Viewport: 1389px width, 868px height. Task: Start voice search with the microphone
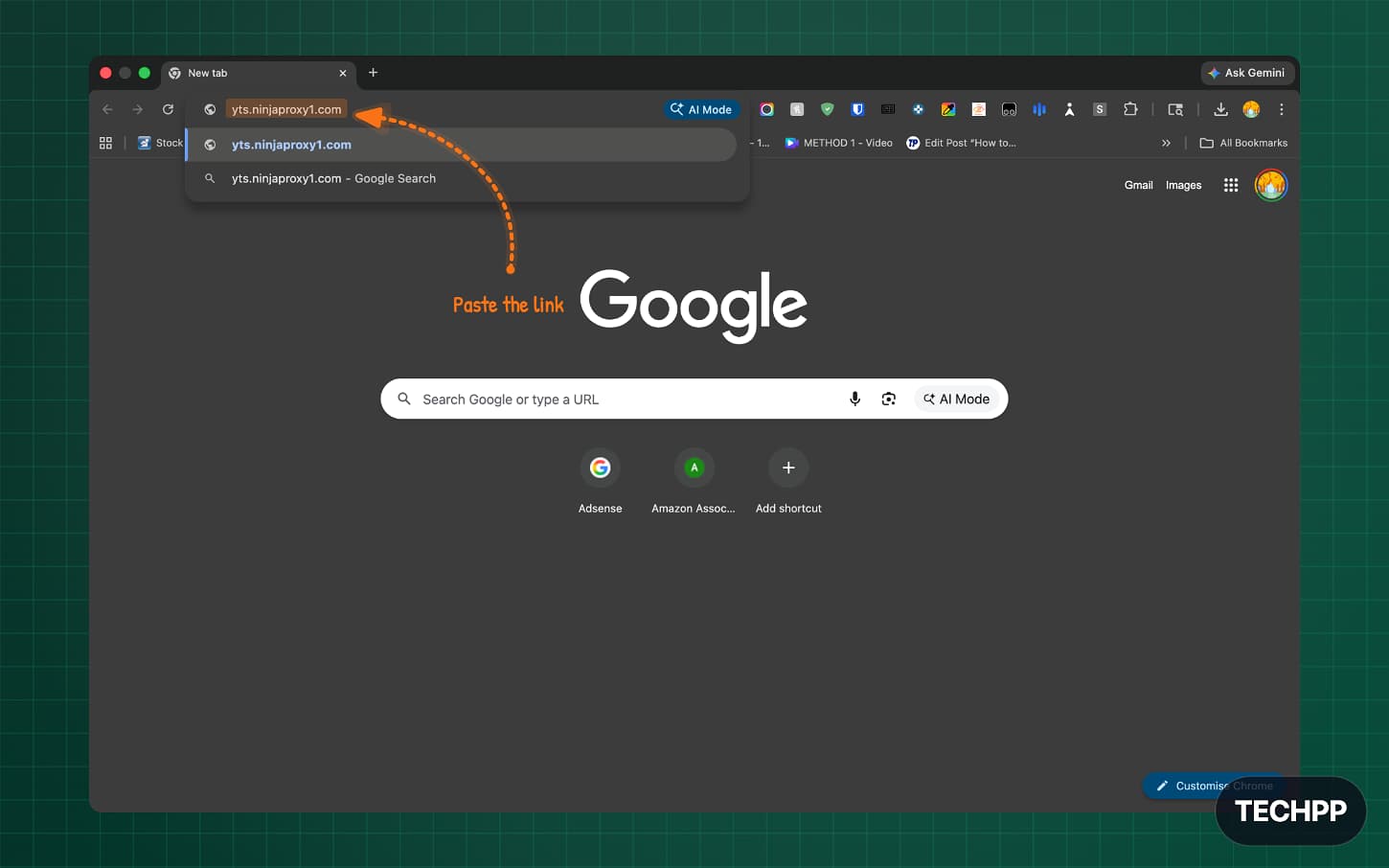click(855, 399)
